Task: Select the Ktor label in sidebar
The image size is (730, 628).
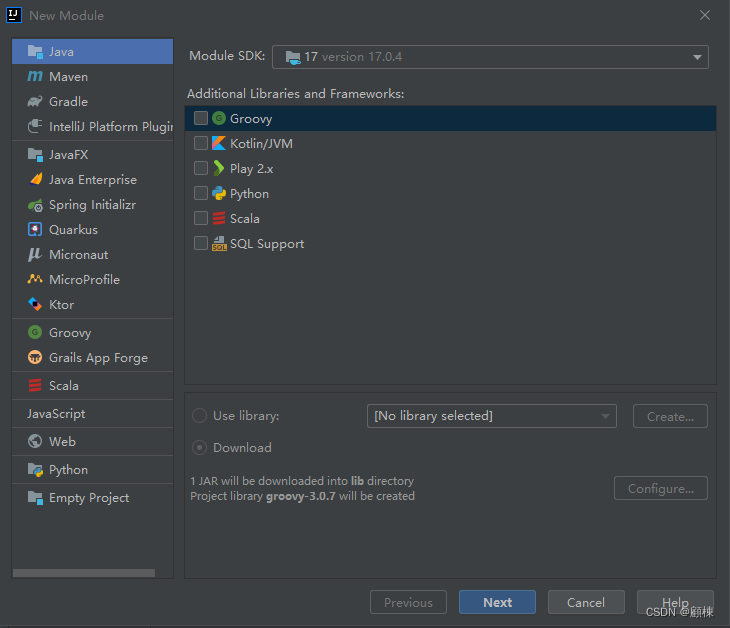Action: coord(61,304)
